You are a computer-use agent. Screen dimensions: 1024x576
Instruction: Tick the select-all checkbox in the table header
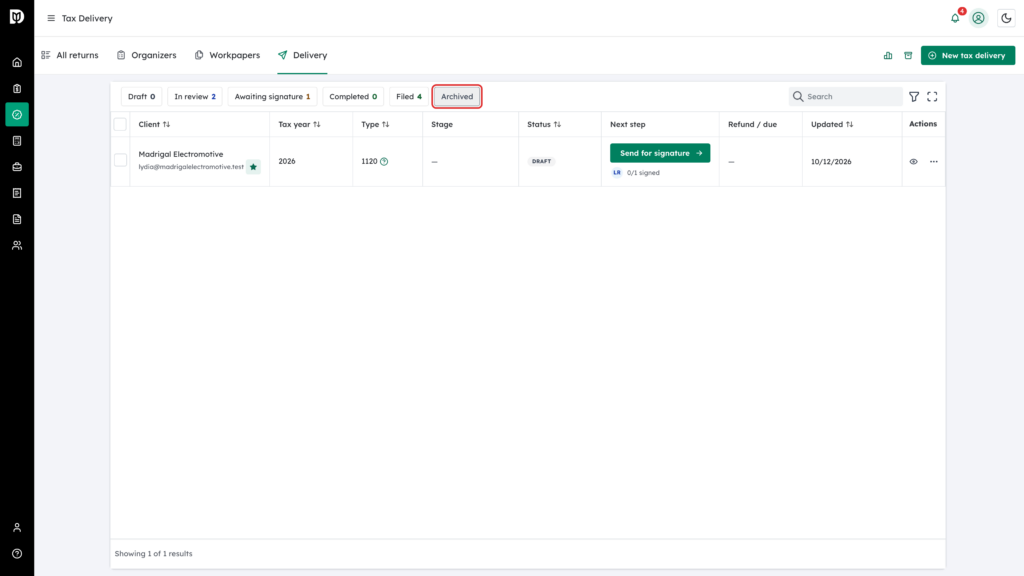(x=120, y=124)
